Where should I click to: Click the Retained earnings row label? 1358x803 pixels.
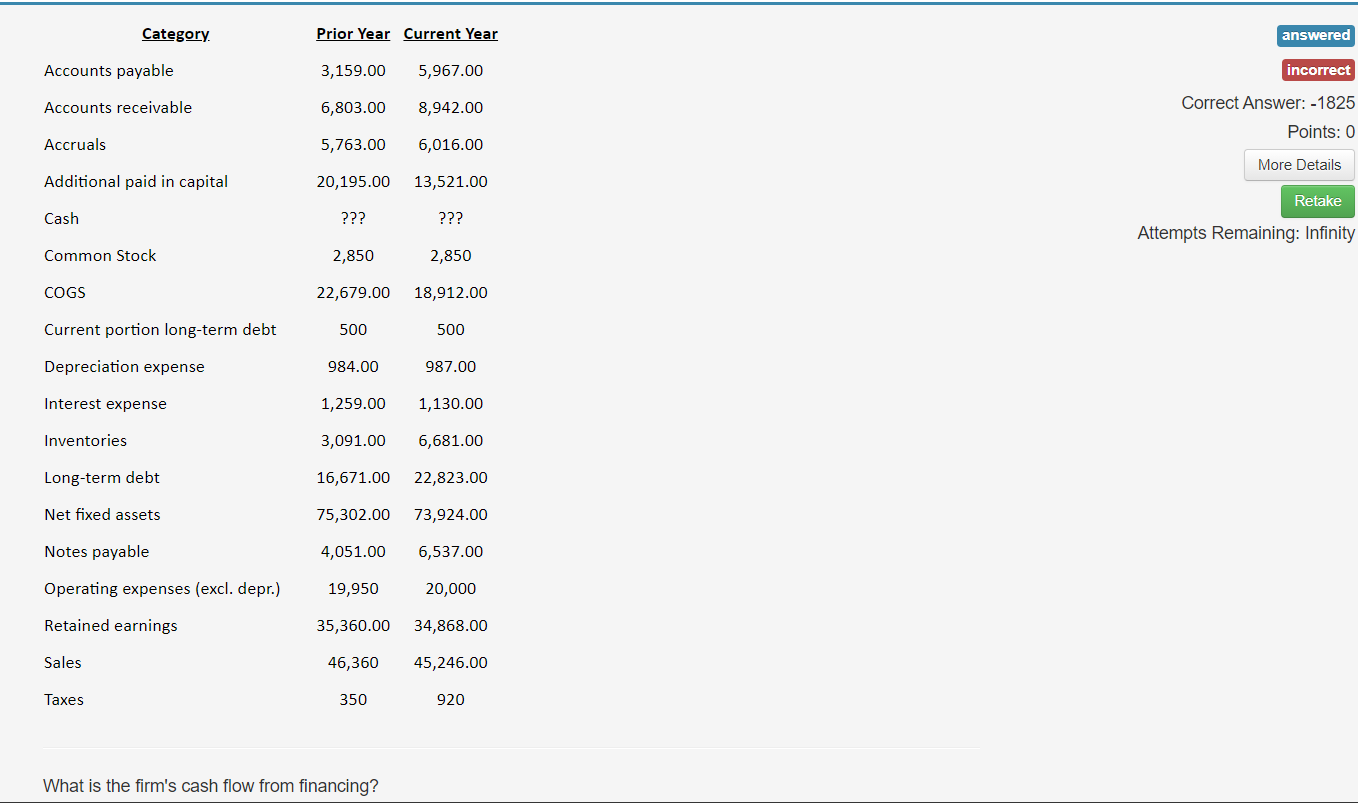click(x=111, y=626)
